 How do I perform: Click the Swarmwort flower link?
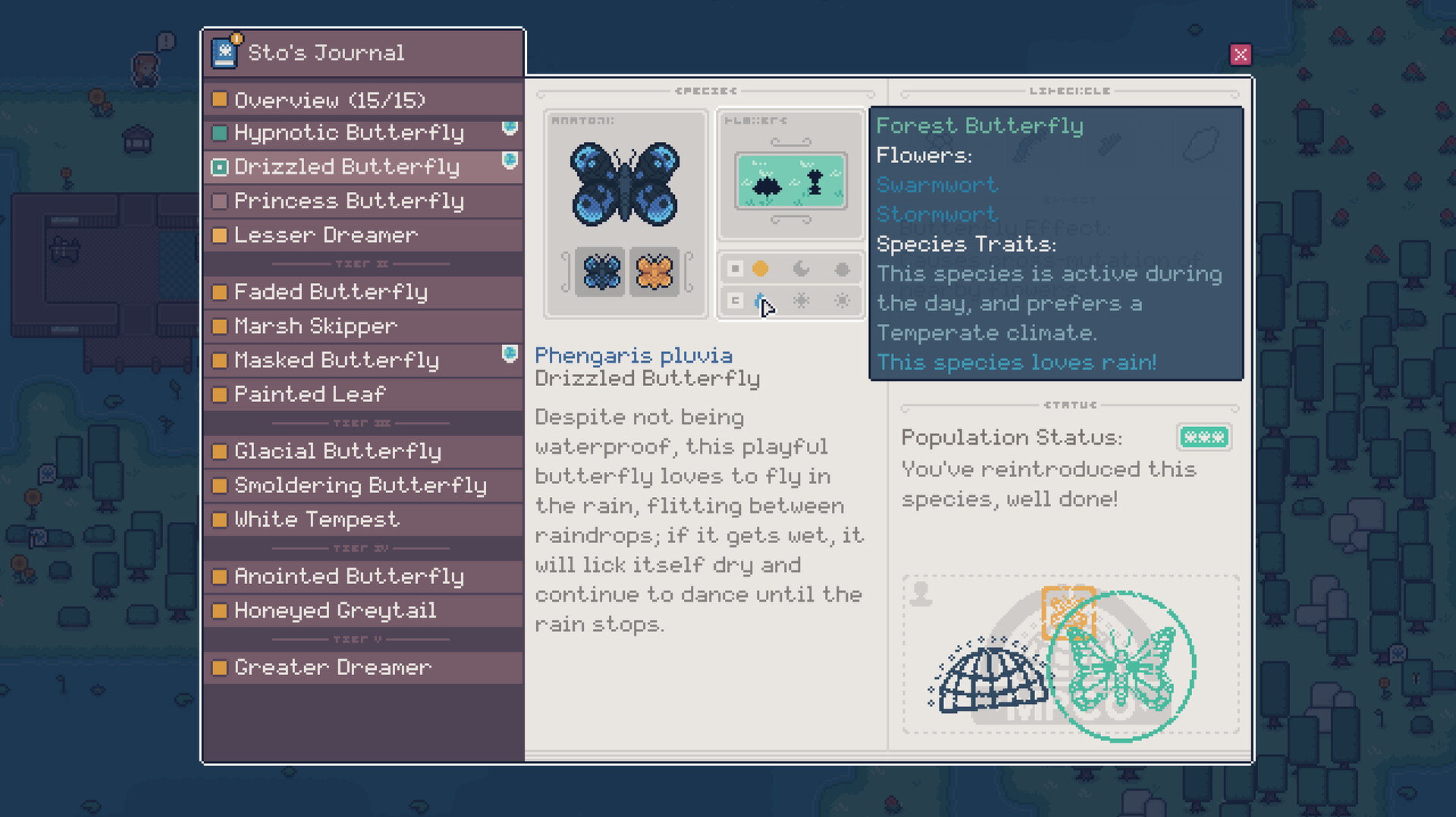coord(937,184)
